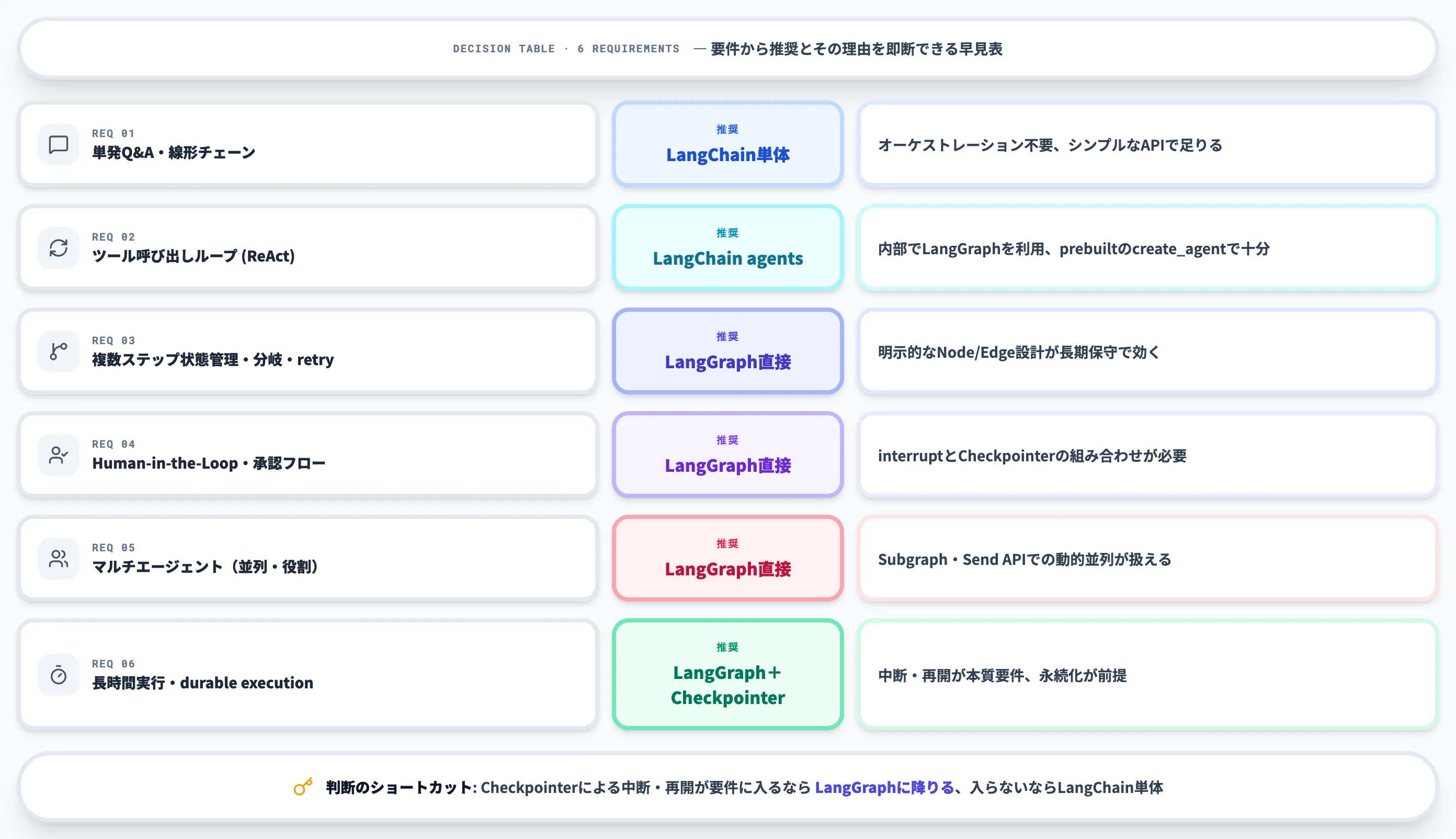1456x839 pixels.
Task: Click the 入らないならLangChain単体 footer text
Action: 1066,788
